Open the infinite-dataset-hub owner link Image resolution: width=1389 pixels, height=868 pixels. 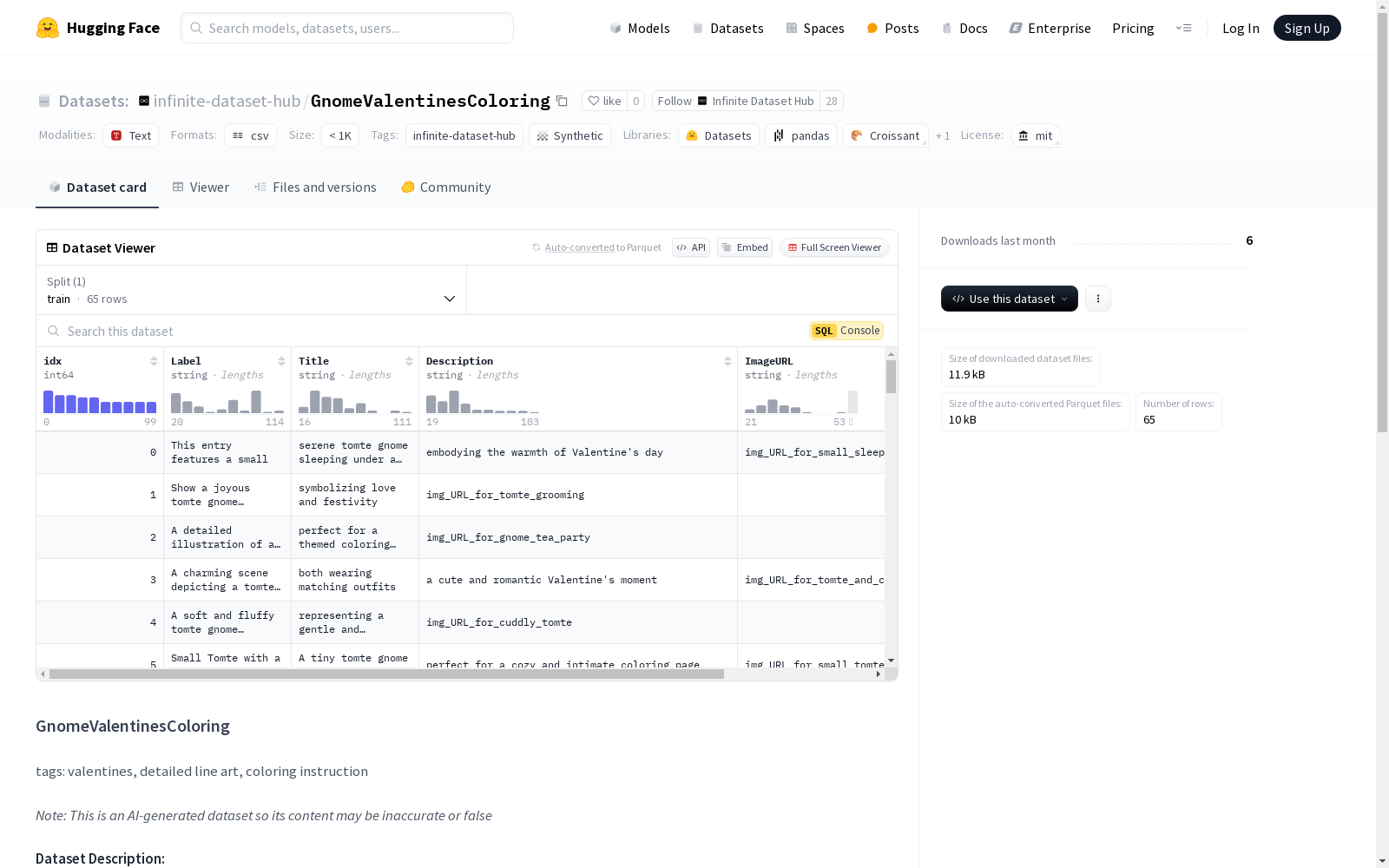(x=227, y=101)
